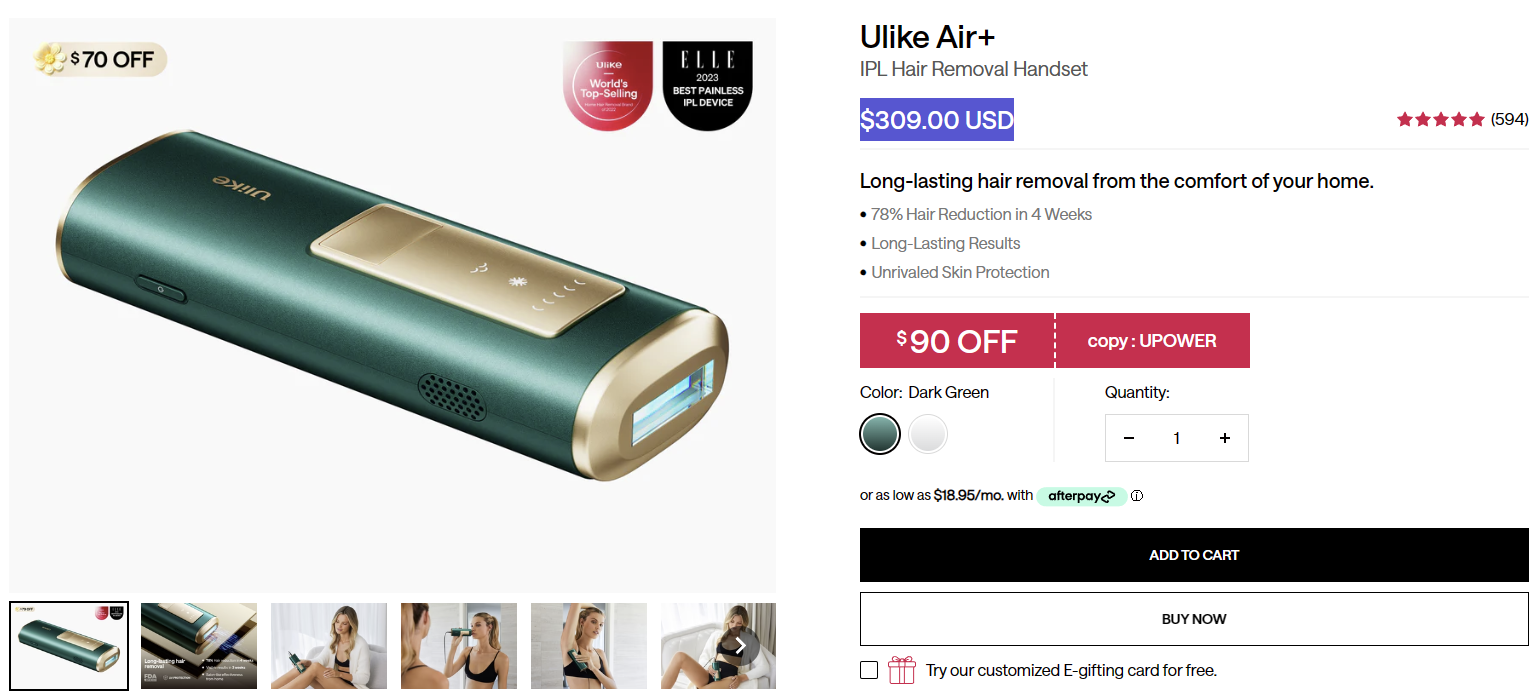Image resolution: width=1537 pixels, height=698 pixels.
Task: Click the ADD TO CART button
Action: (1194, 555)
